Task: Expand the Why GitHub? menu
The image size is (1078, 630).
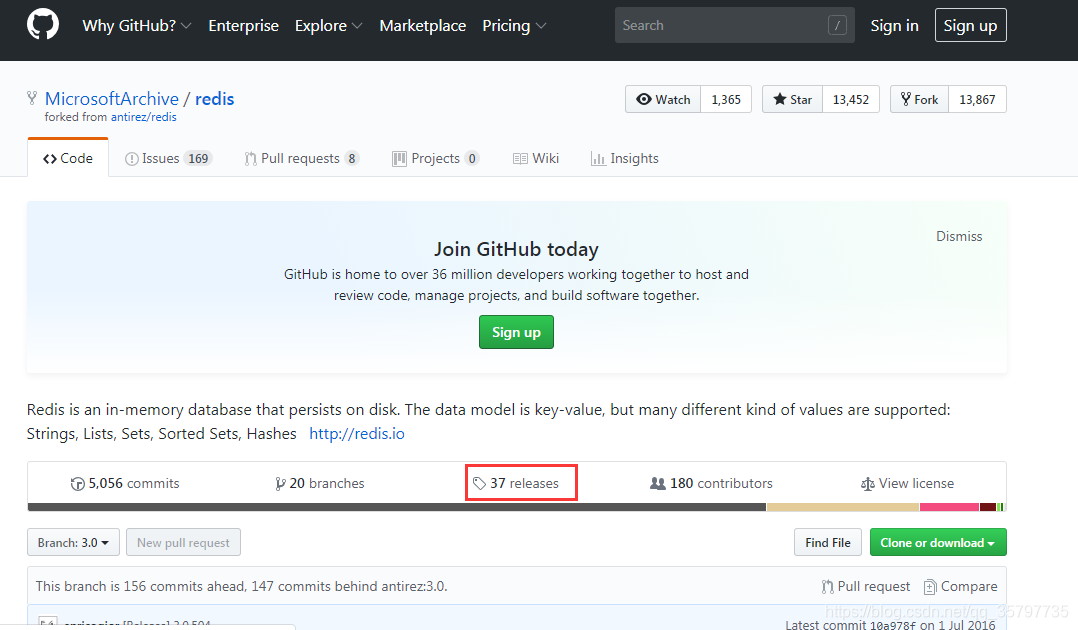Action: pyautogui.click(x=136, y=25)
